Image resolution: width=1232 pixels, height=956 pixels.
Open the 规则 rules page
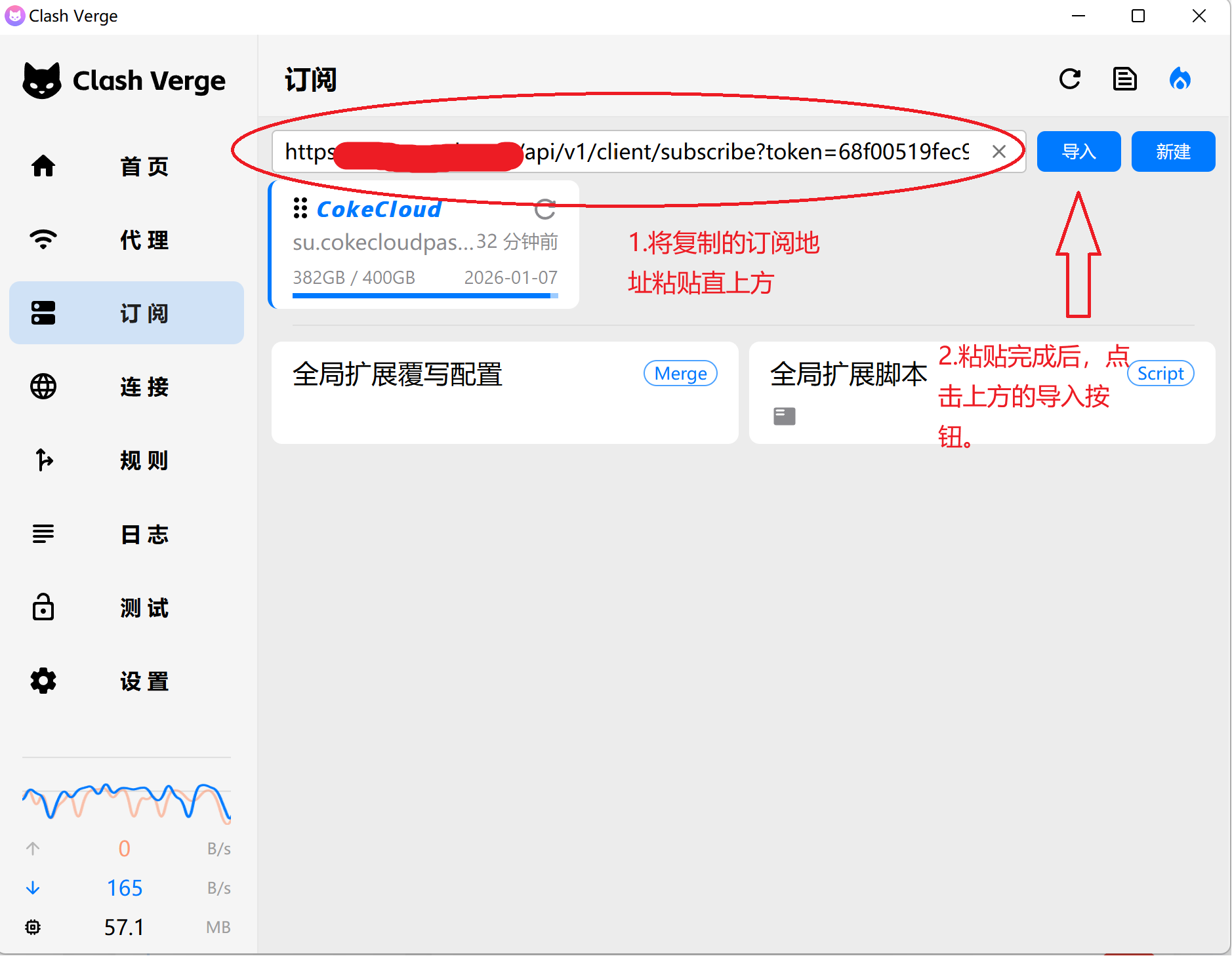pyautogui.click(x=127, y=460)
